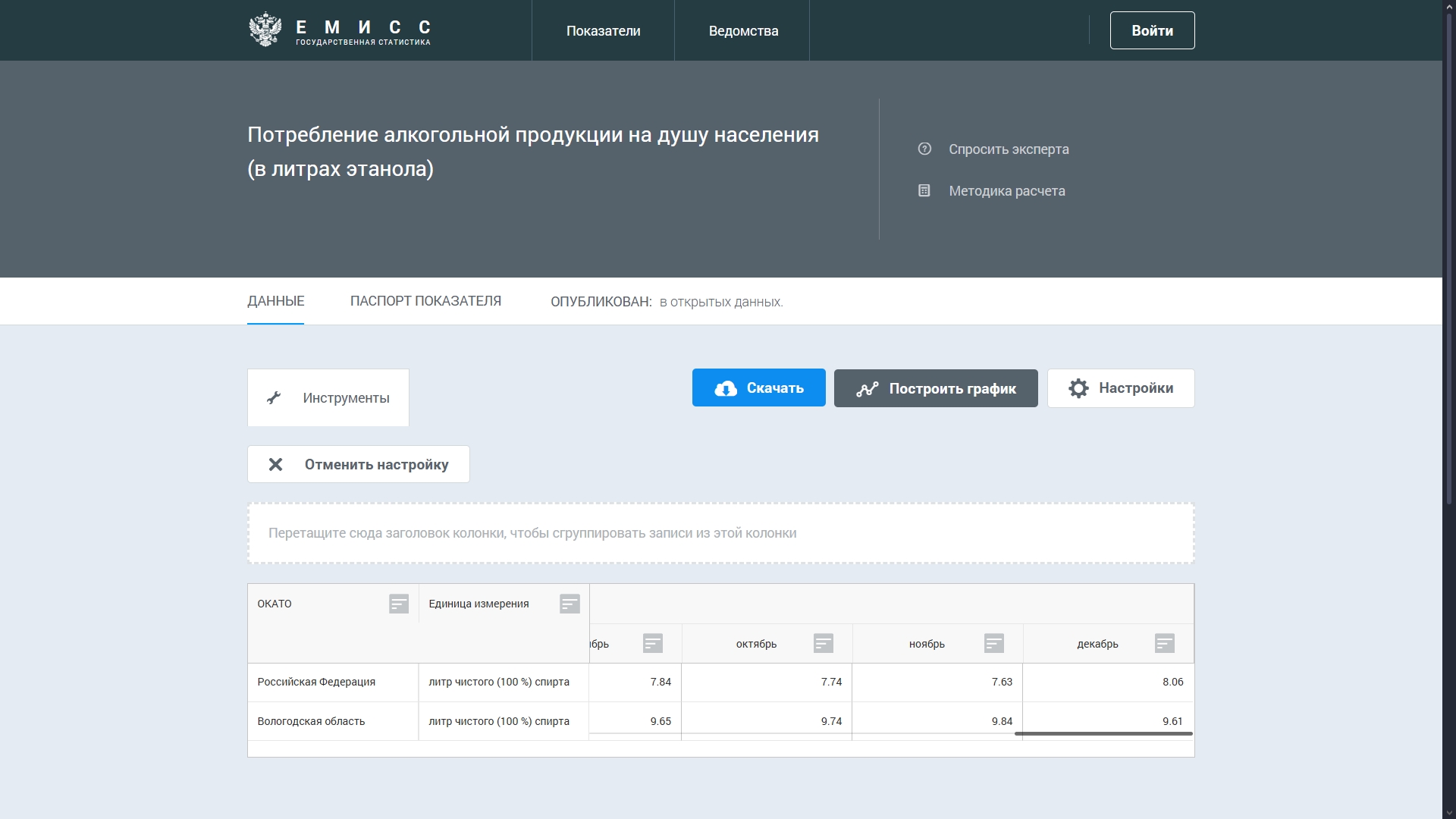This screenshot has width=1456, height=819.
Task: Click the EMISS coat of arms logo
Action: [265, 30]
